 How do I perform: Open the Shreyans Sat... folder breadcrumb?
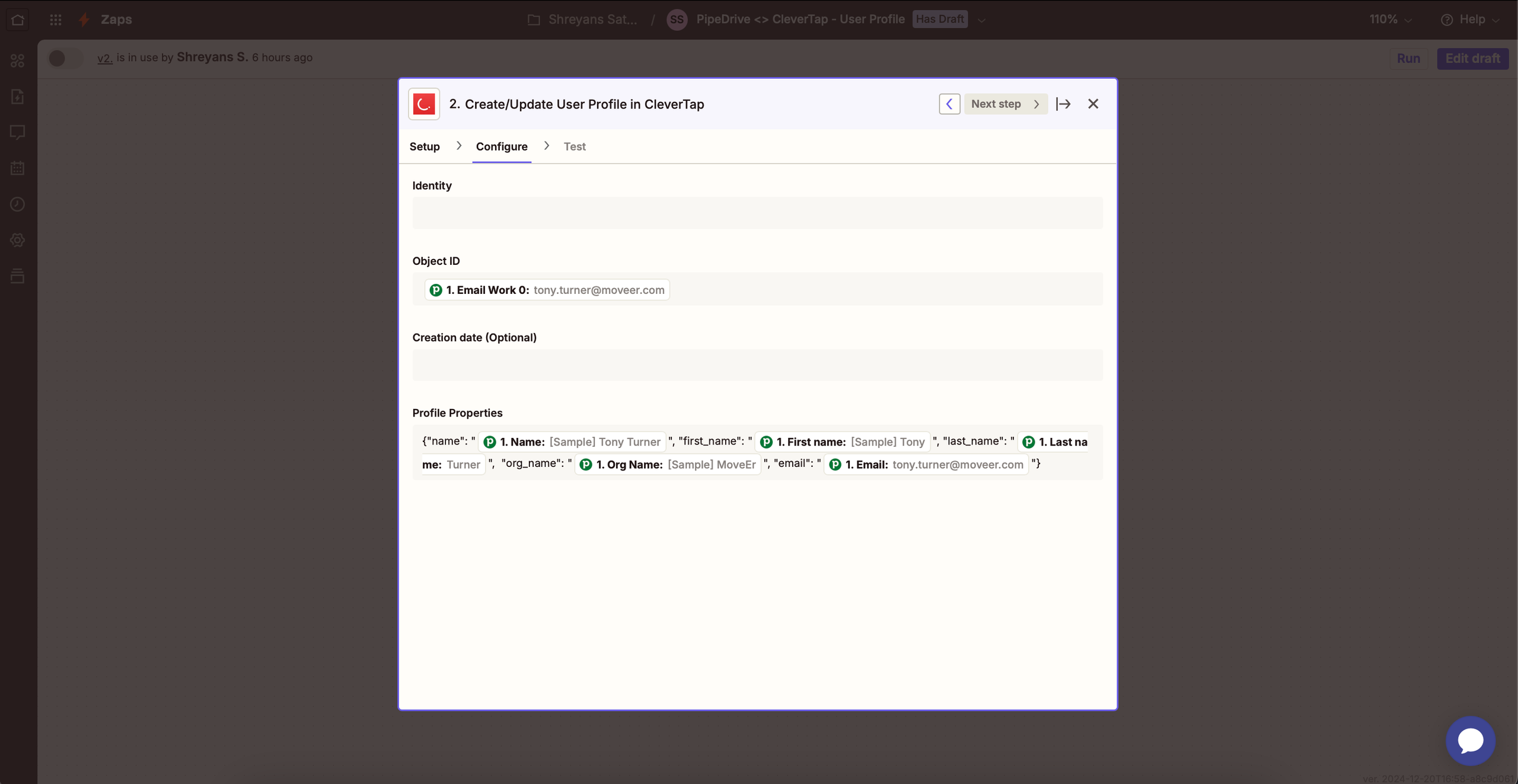pos(582,20)
